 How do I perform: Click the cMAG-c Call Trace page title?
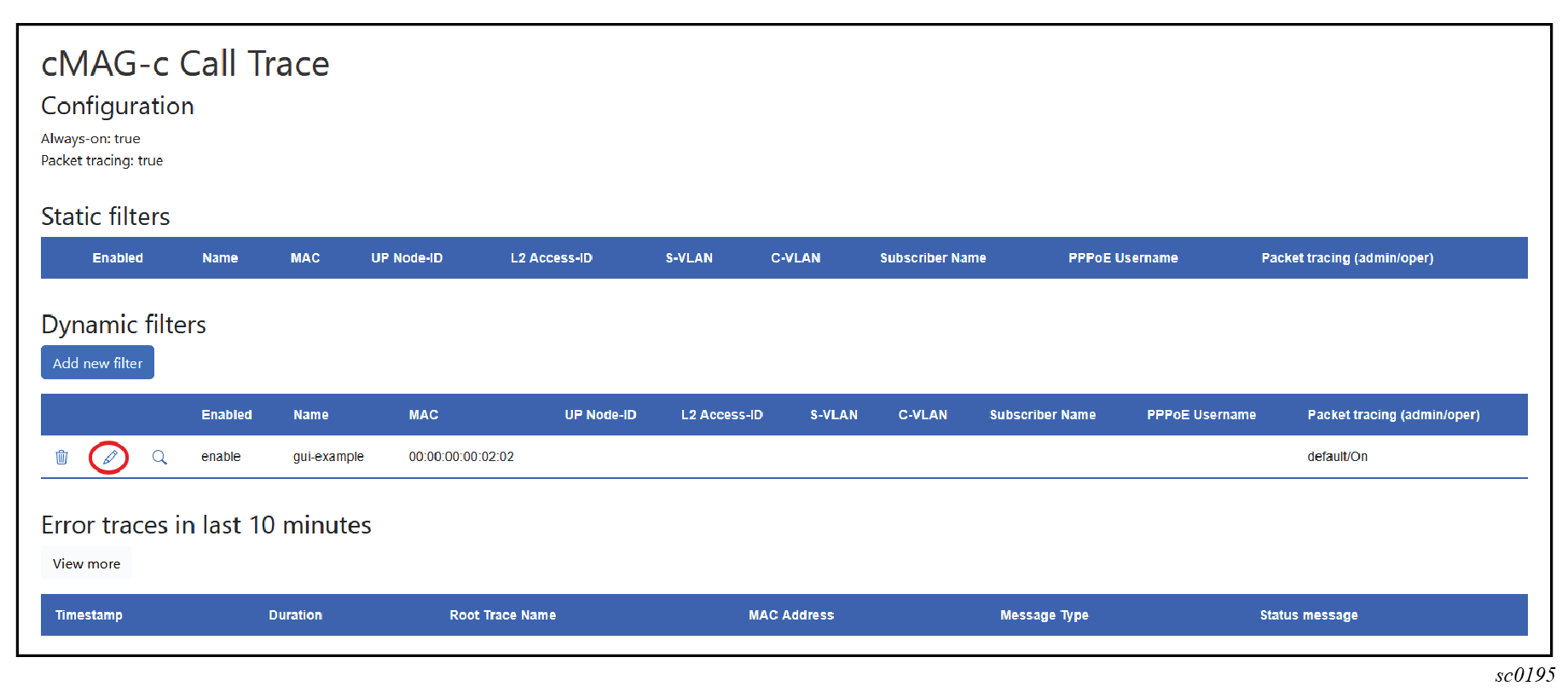click(185, 64)
